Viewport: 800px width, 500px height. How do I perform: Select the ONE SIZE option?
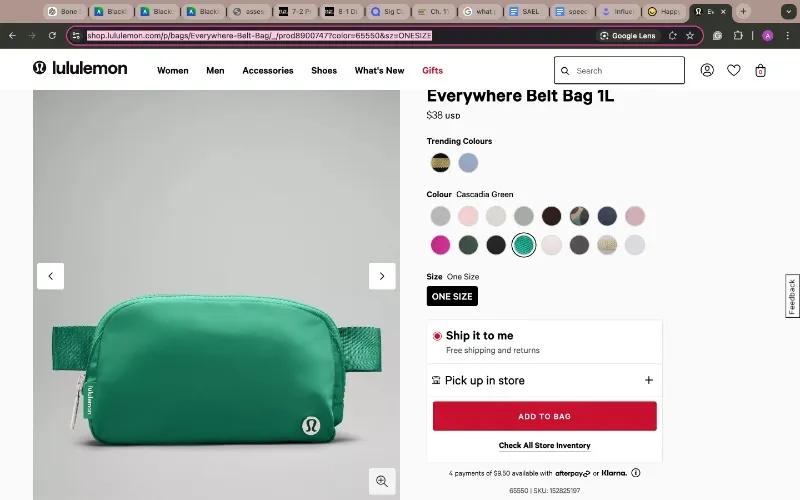click(x=452, y=296)
